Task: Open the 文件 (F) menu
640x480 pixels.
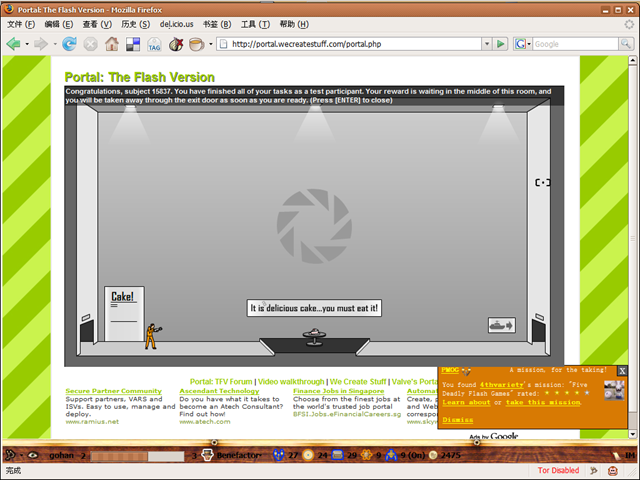Action: click(21, 24)
